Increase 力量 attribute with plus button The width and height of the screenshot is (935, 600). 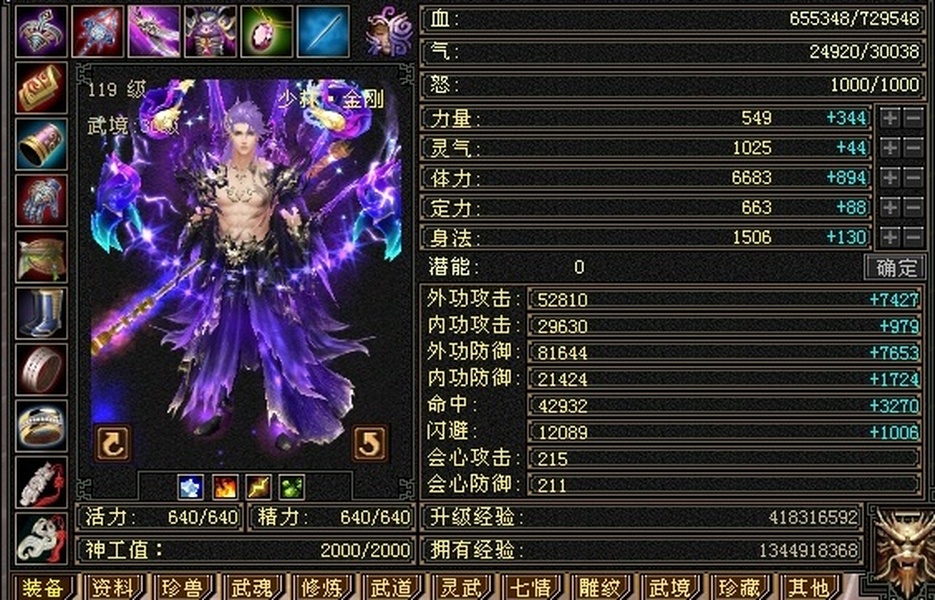[x=890, y=118]
